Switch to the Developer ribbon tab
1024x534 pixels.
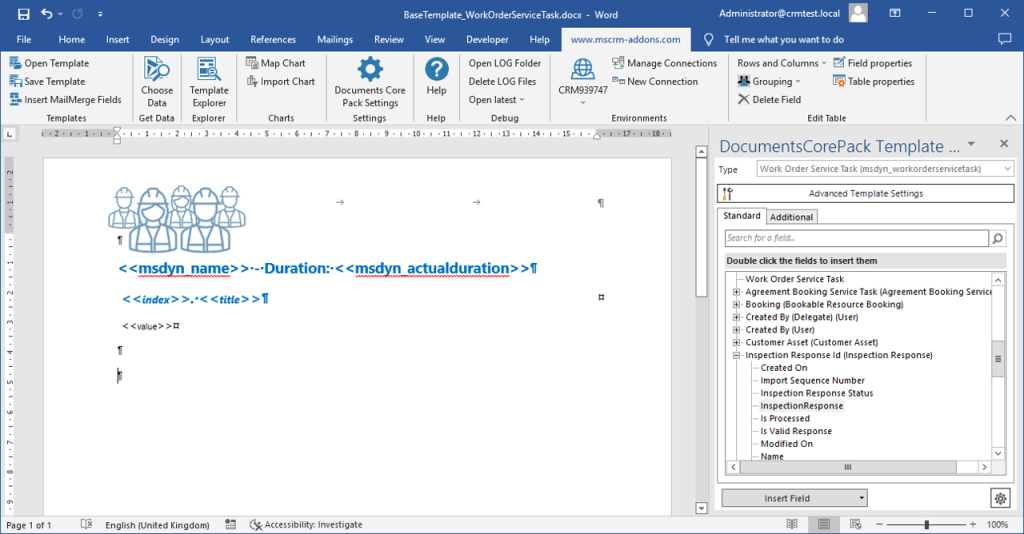(x=487, y=39)
